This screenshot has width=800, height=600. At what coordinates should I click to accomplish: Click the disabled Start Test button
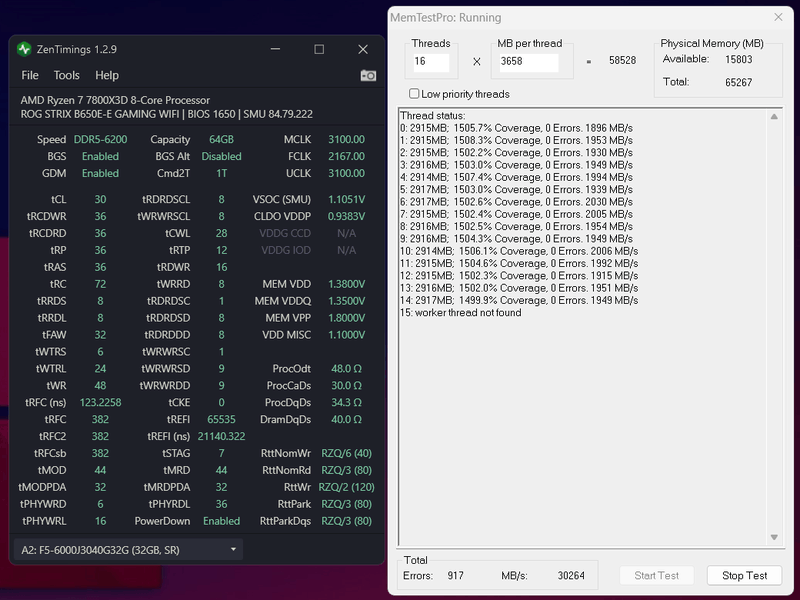656,576
